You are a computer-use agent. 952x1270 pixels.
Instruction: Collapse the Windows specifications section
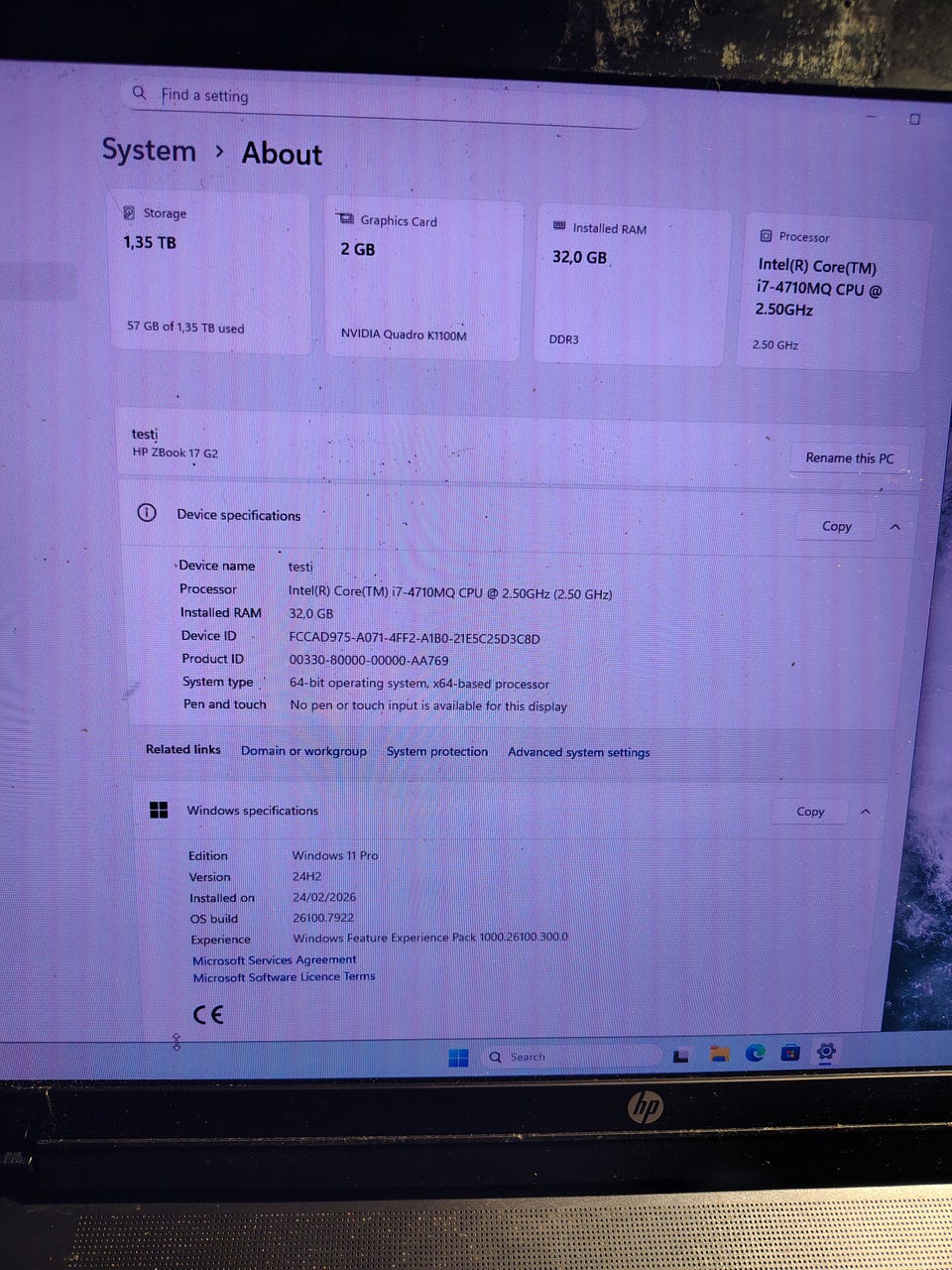pos(865,812)
